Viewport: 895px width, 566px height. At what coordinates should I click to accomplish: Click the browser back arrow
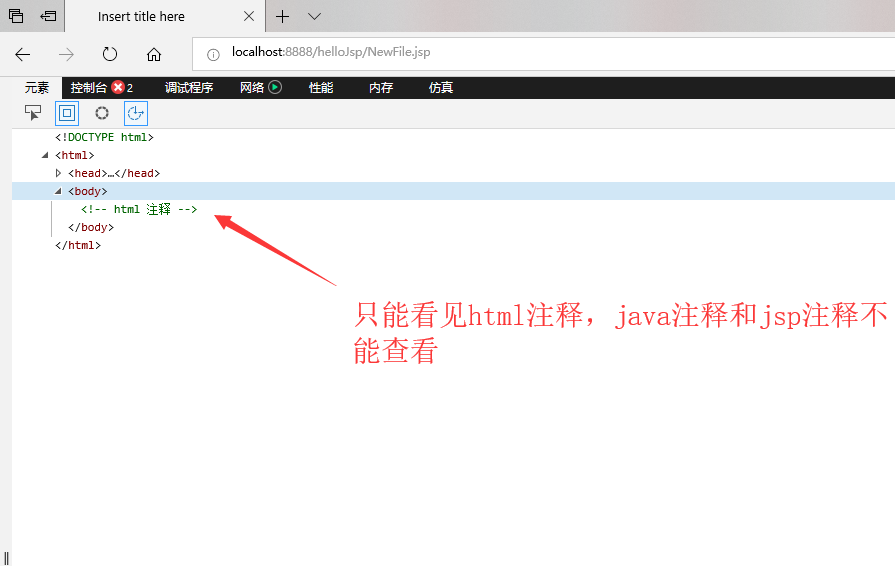pos(23,55)
